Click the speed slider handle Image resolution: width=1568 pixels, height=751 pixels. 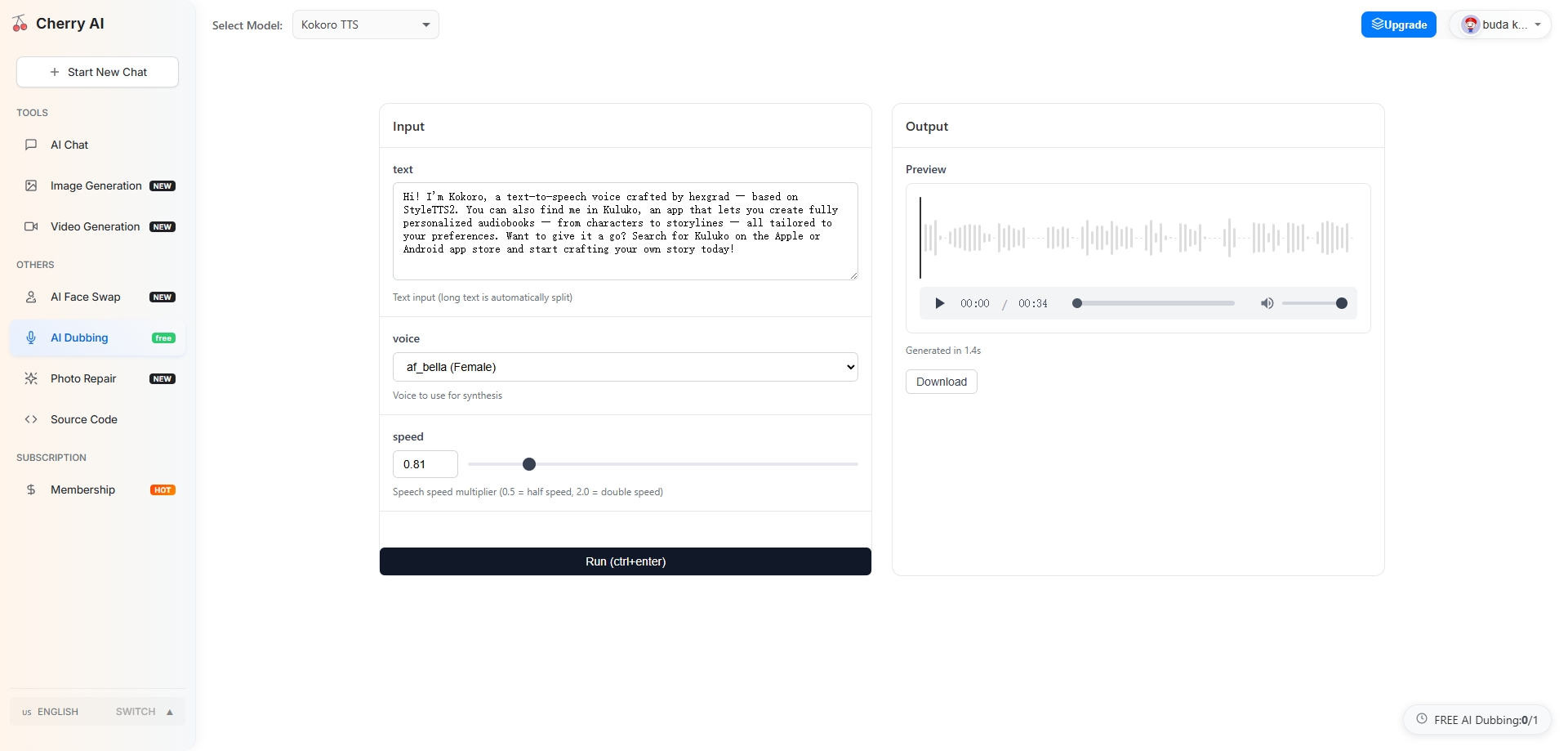tap(529, 464)
